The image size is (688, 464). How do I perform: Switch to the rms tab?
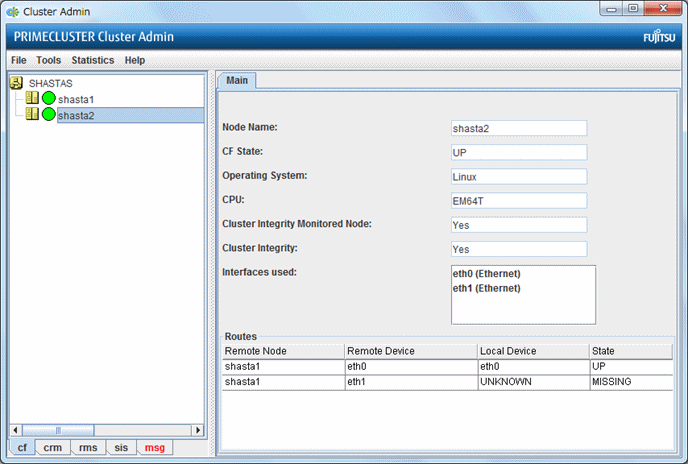pos(88,448)
